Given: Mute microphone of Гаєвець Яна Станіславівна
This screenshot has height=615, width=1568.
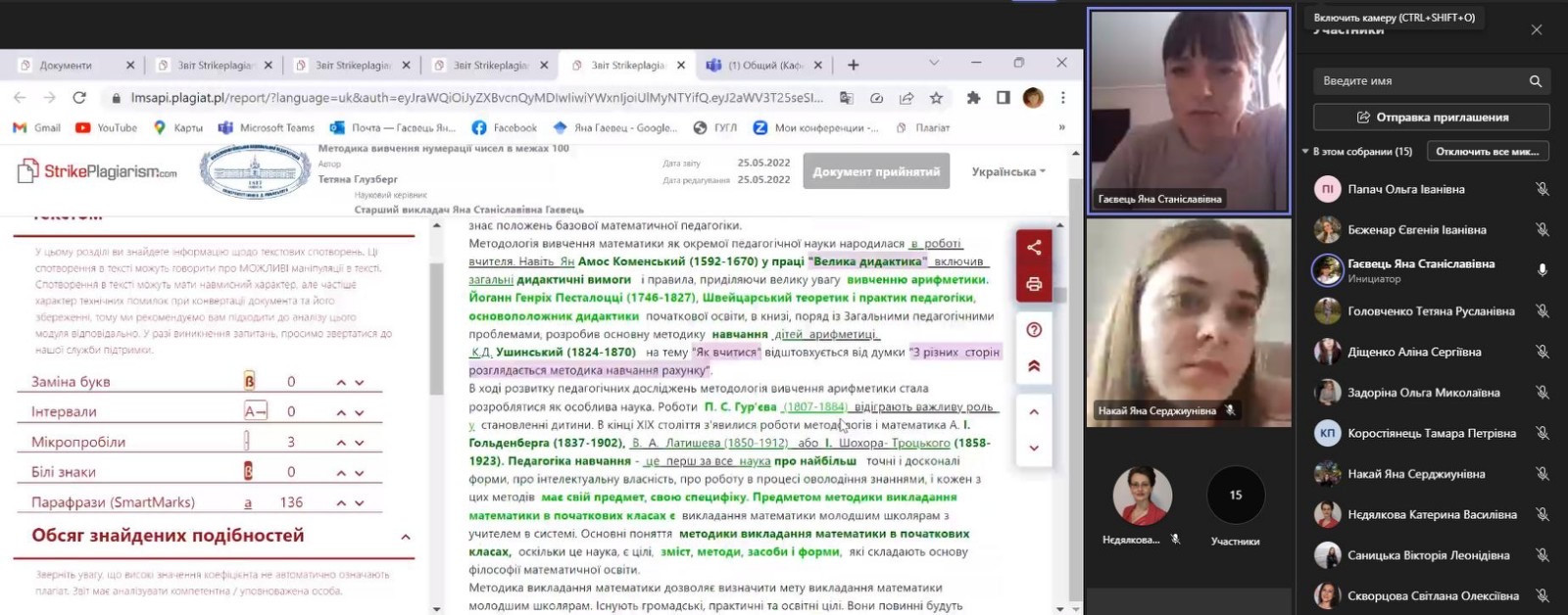Looking at the screenshot, I should [1542, 269].
